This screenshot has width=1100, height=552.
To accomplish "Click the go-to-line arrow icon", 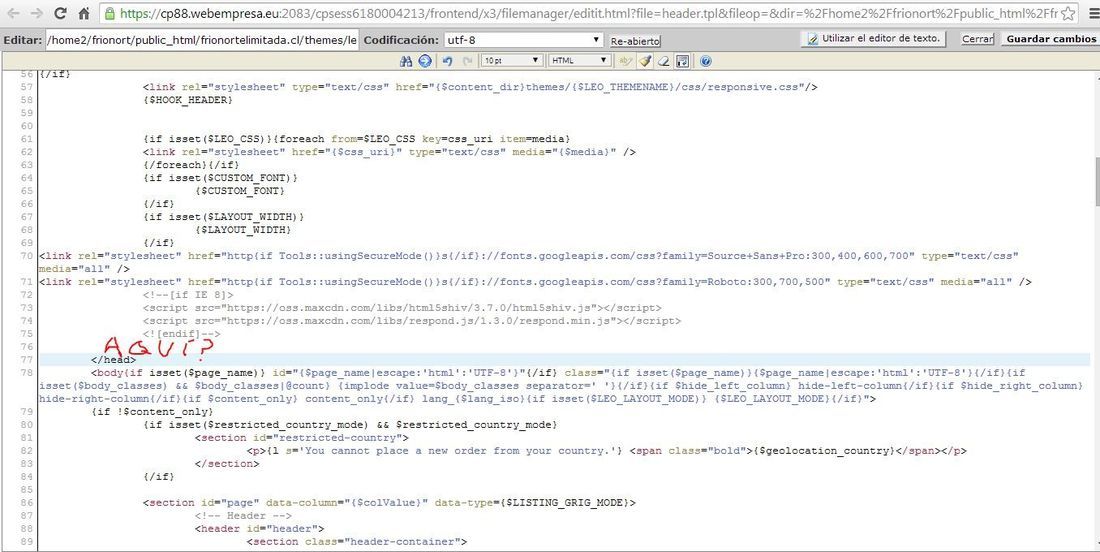I will [x=424, y=62].
